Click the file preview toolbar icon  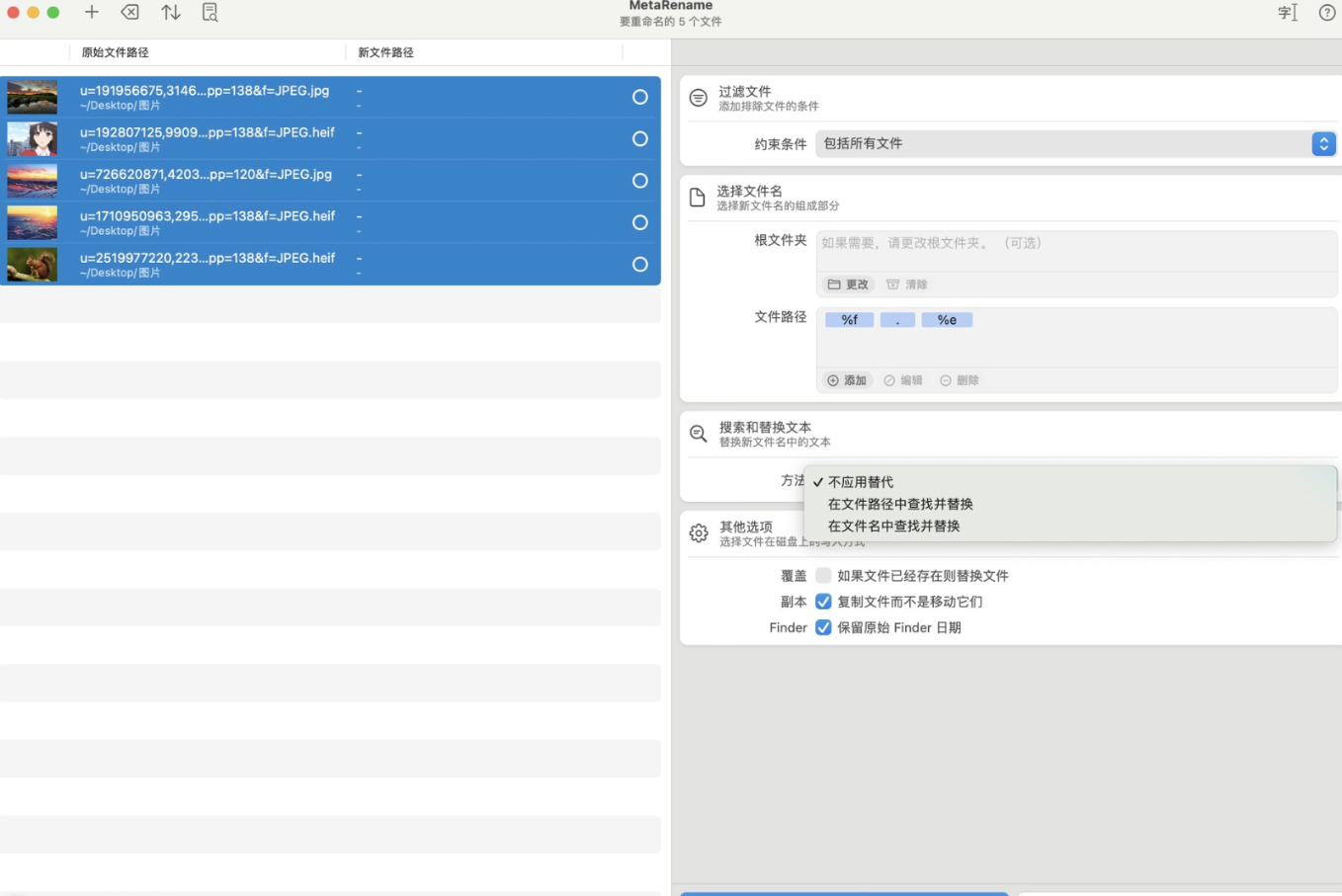click(x=210, y=12)
